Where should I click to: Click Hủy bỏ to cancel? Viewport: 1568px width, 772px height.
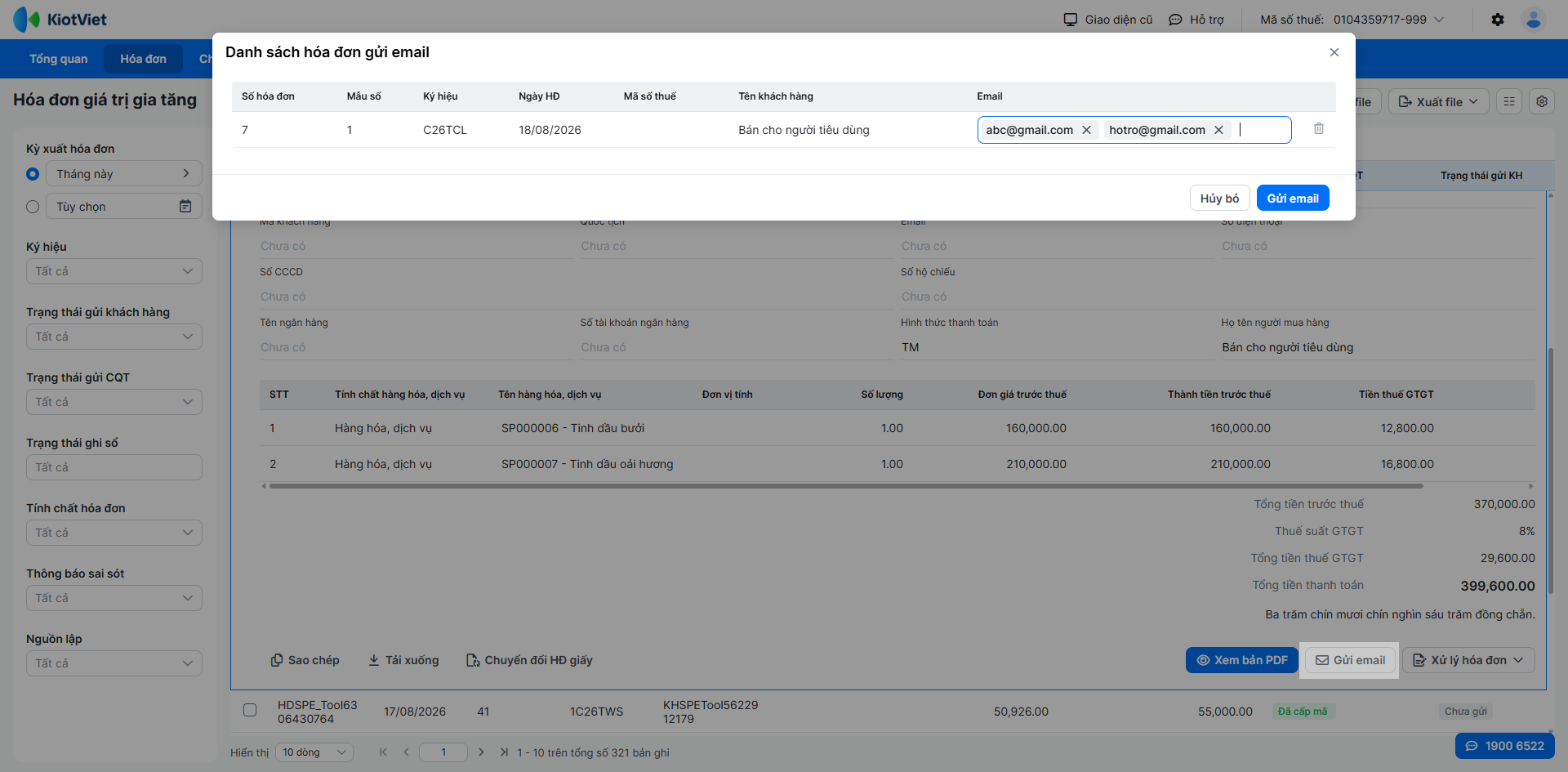coord(1219,199)
